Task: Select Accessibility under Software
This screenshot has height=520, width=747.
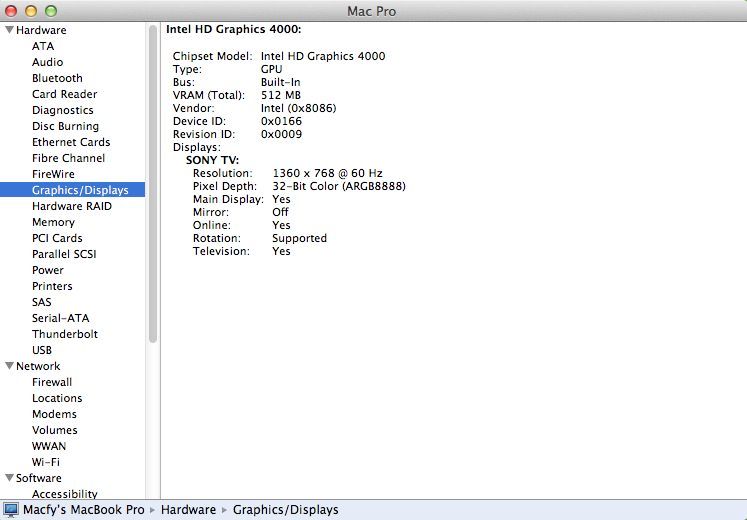Action: tap(64, 494)
